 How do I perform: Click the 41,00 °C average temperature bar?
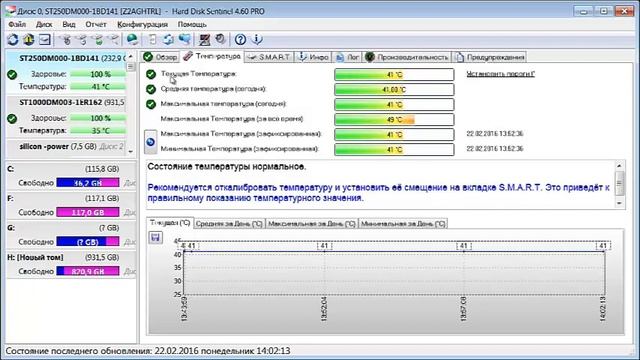394,89
